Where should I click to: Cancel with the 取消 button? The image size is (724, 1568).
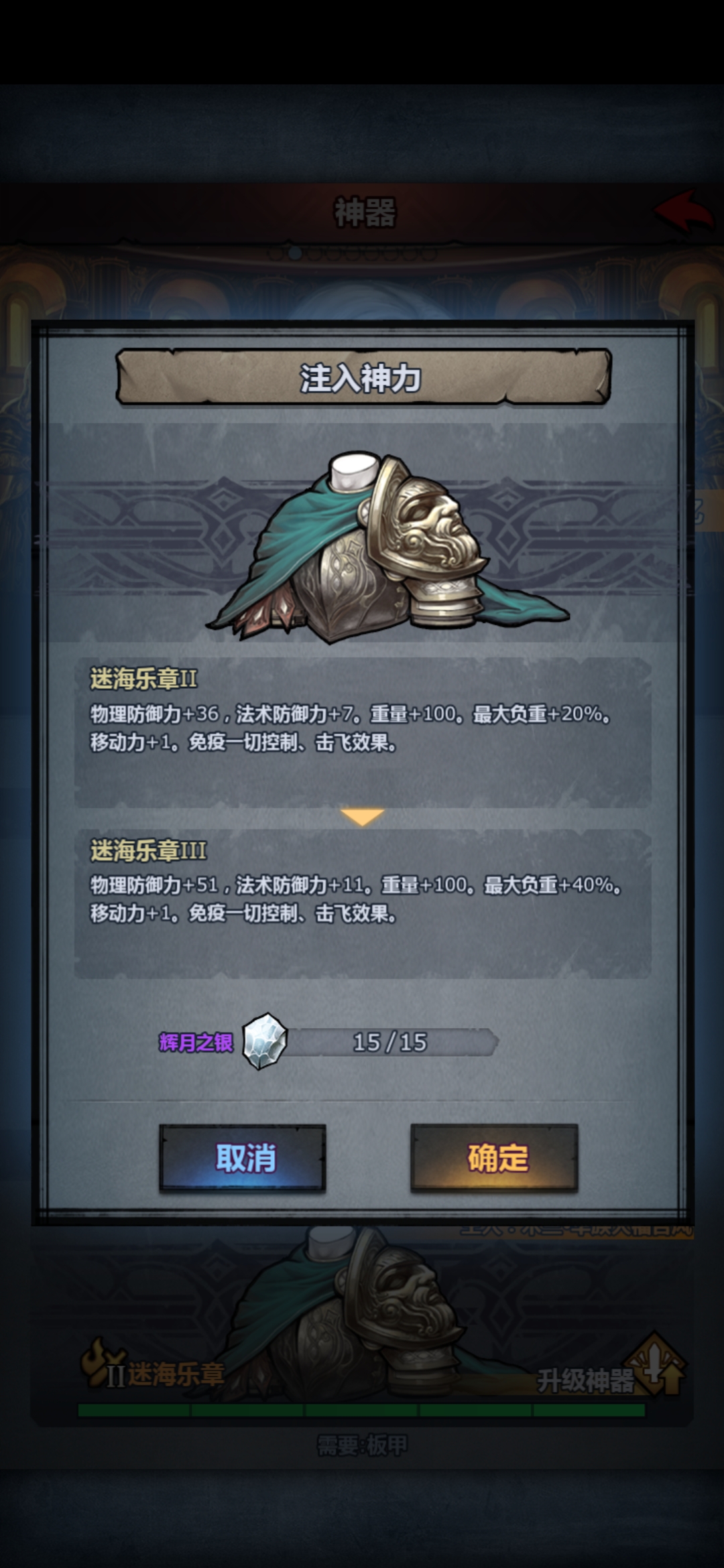pos(243,1157)
